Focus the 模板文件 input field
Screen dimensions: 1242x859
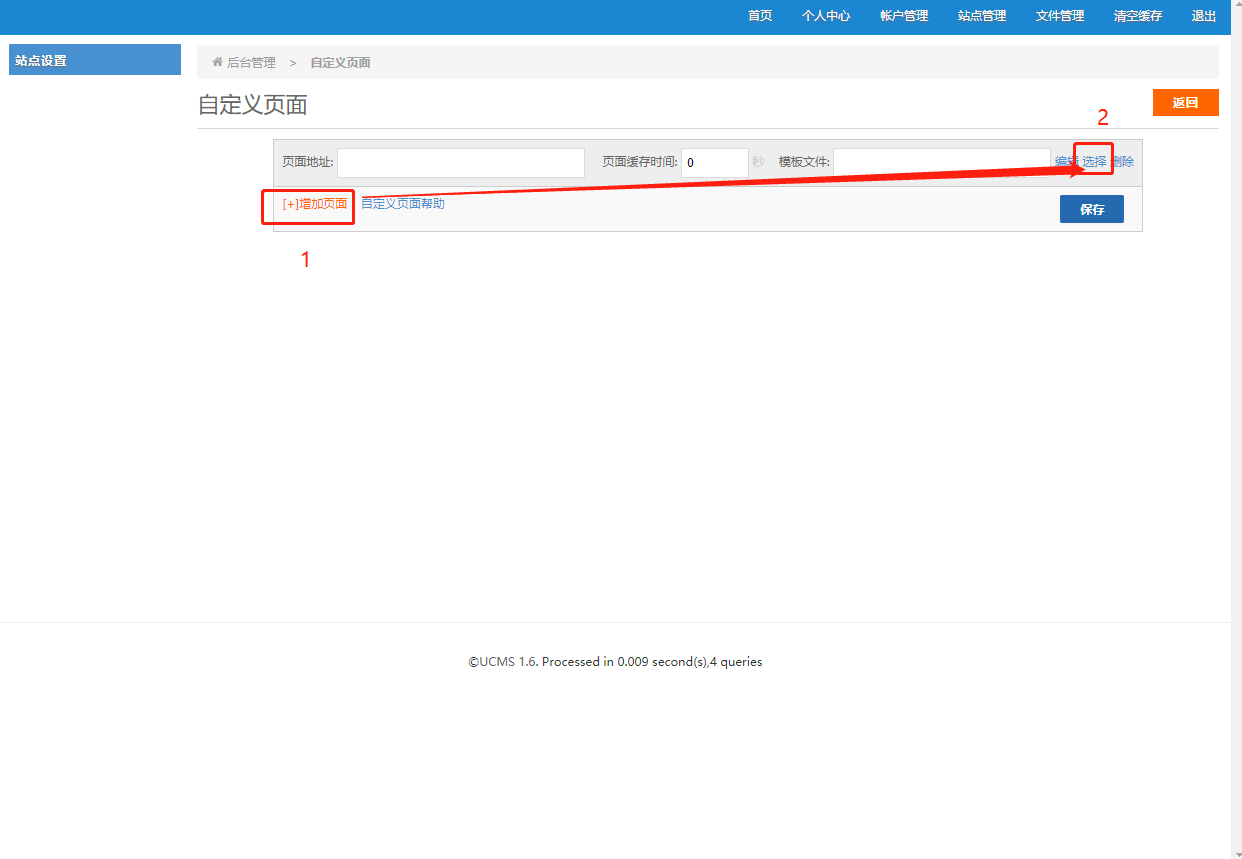[x=942, y=163]
